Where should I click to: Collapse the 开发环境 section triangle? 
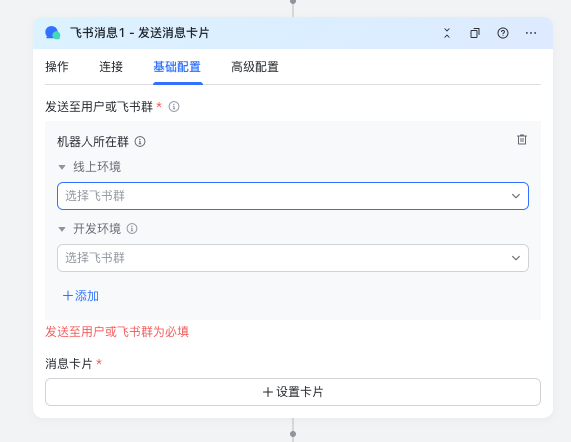[x=62, y=229]
